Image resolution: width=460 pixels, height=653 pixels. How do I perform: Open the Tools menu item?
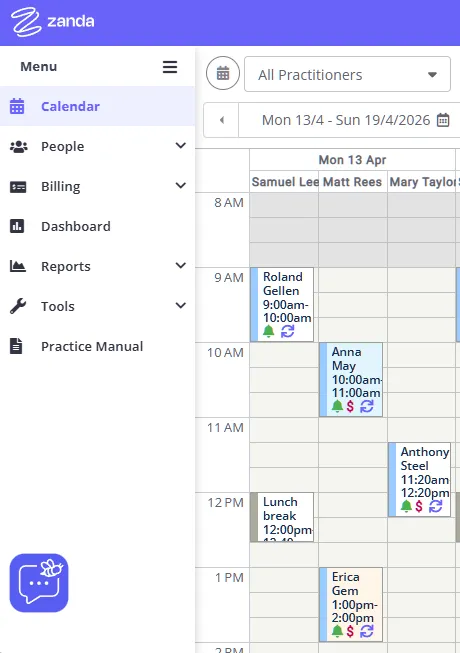(97, 306)
